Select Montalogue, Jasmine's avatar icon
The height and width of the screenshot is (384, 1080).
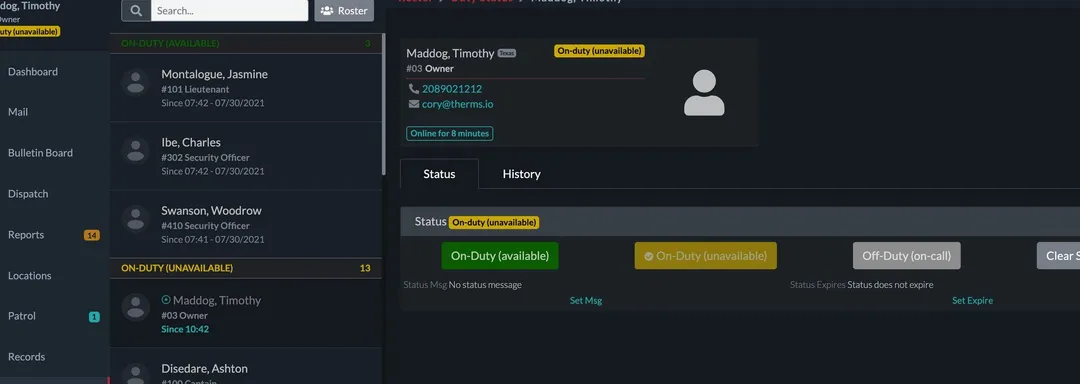tap(136, 82)
